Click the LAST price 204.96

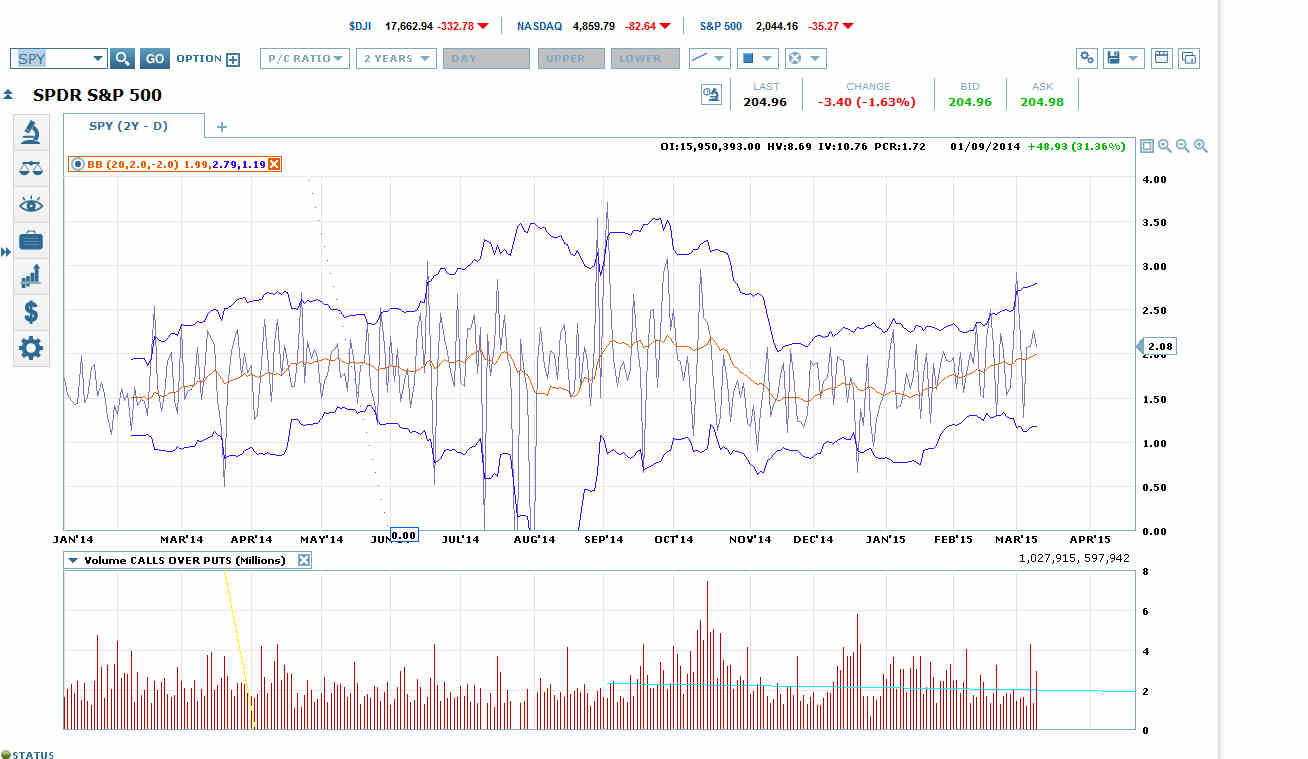point(765,102)
